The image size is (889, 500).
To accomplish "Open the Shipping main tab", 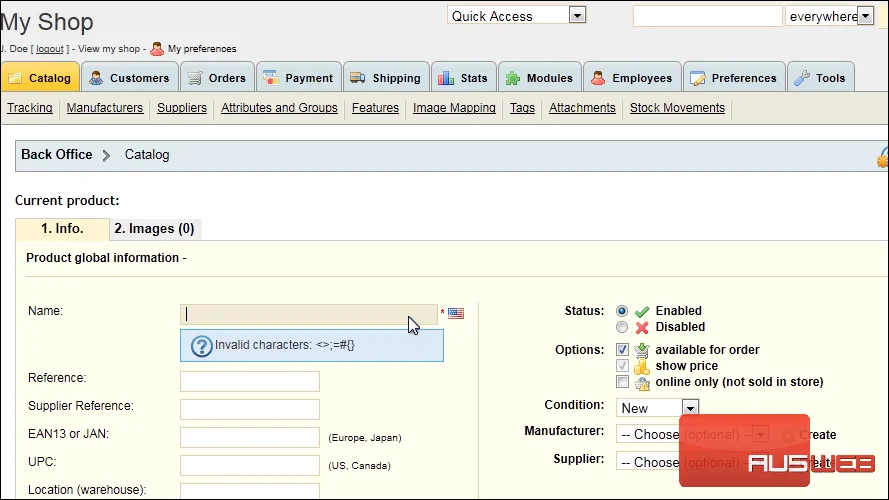I will 387,77.
